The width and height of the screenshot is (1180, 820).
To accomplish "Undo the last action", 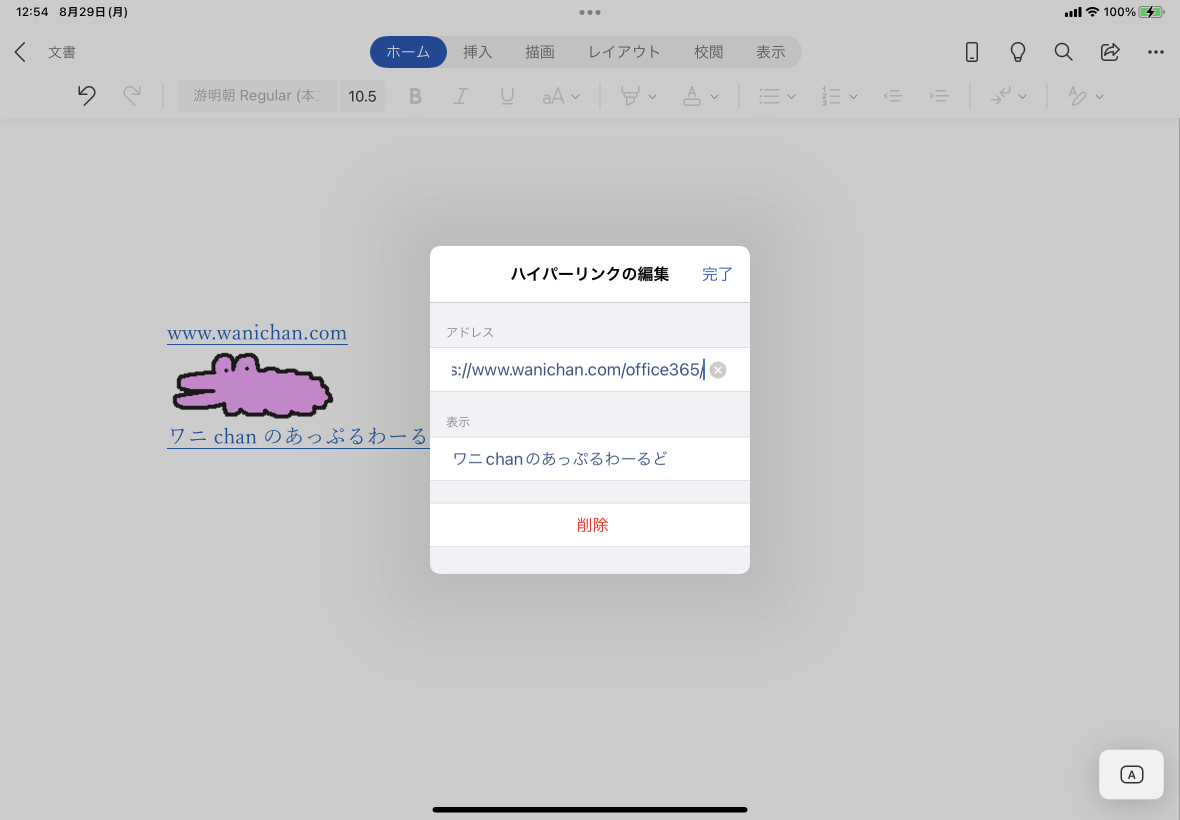I will [x=87, y=96].
